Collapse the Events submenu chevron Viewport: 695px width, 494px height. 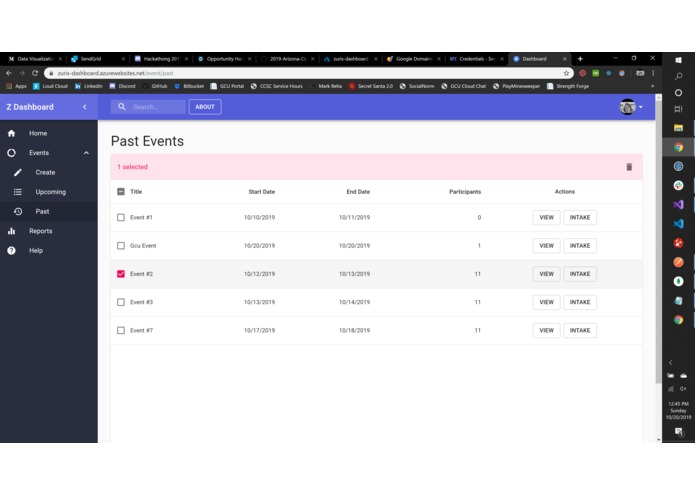pyautogui.click(x=86, y=153)
